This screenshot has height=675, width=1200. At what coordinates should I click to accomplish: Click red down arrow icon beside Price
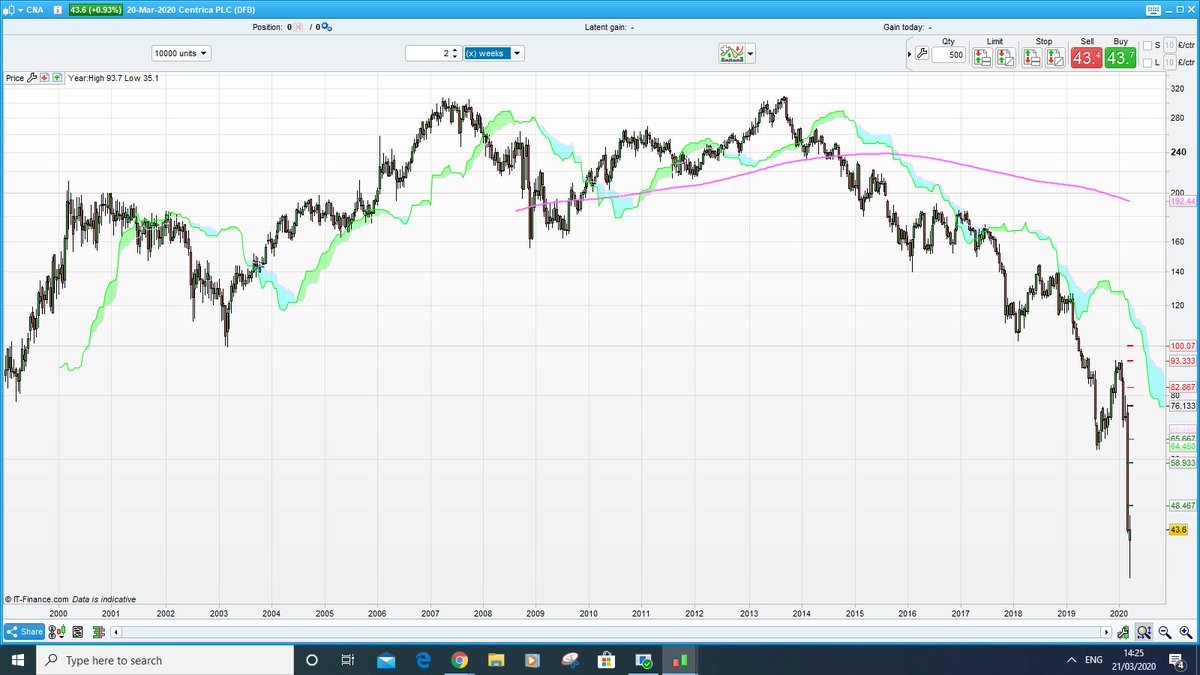[44, 78]
